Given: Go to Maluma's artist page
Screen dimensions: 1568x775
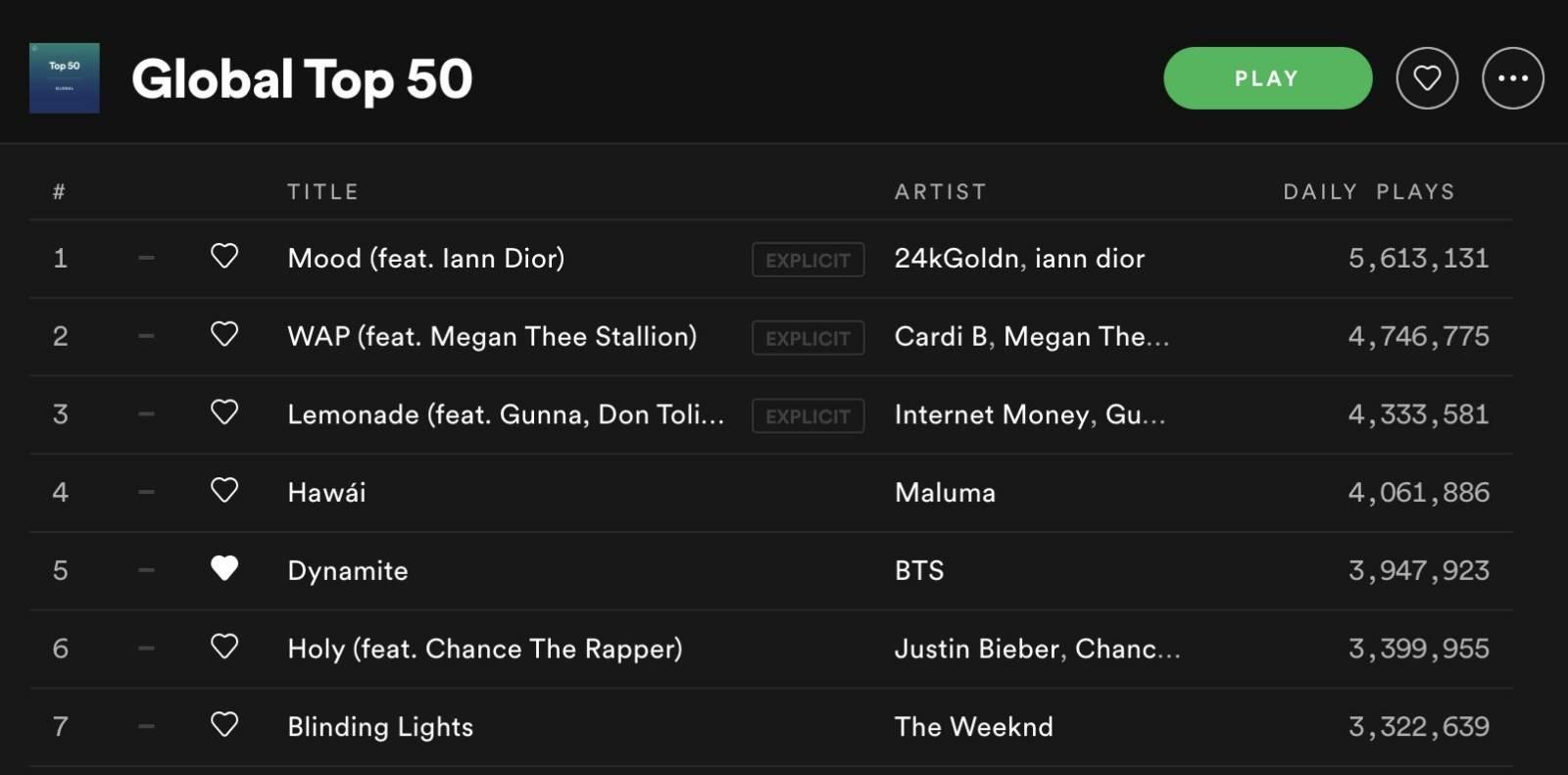Looking at the screenshot, I should point(945,493).
